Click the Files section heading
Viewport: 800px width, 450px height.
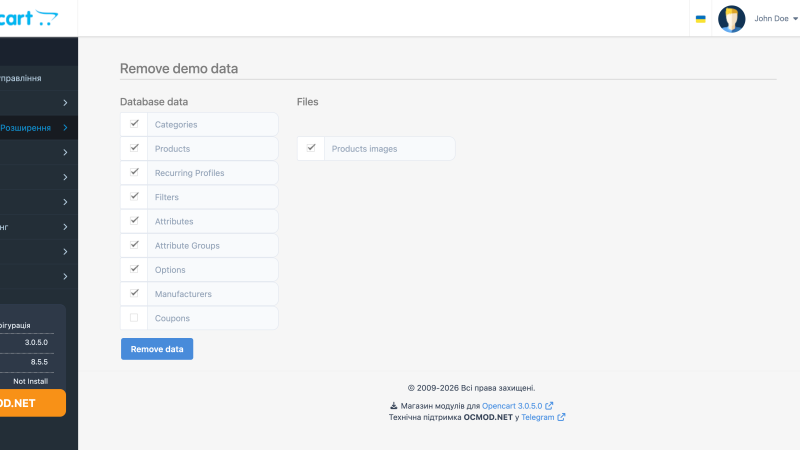point(308,102)
